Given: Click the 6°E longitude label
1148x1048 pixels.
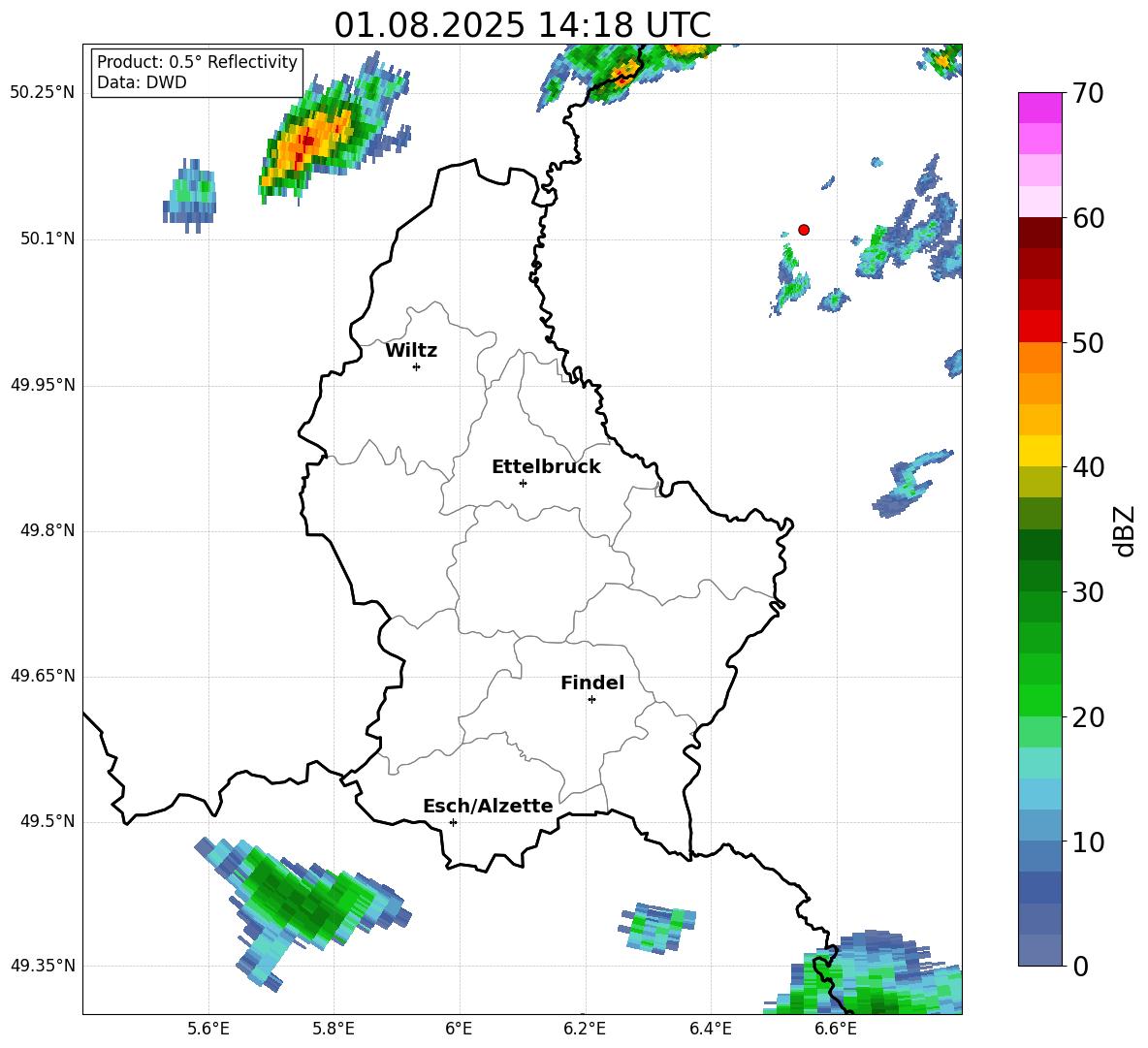Looking at the screenshot, I should (x=459, y=1029).
